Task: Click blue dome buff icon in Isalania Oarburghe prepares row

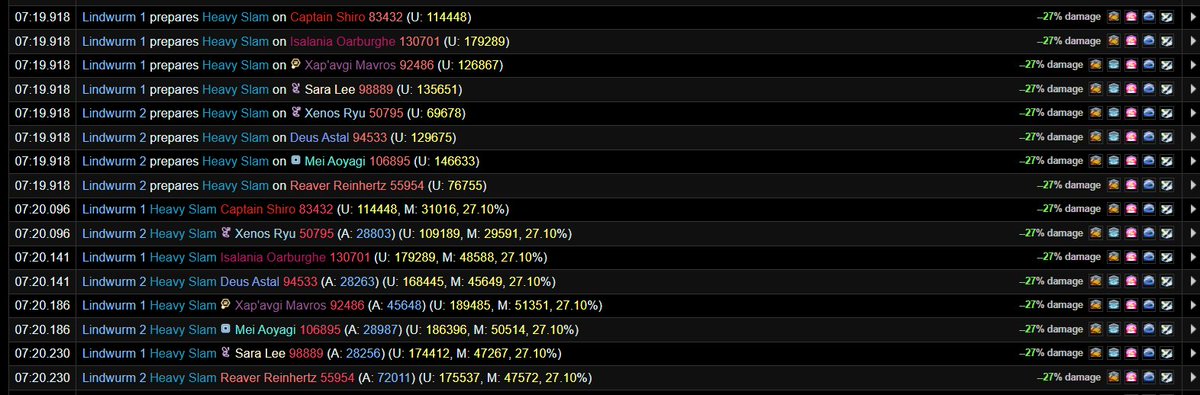Action: coord(1148,41)
